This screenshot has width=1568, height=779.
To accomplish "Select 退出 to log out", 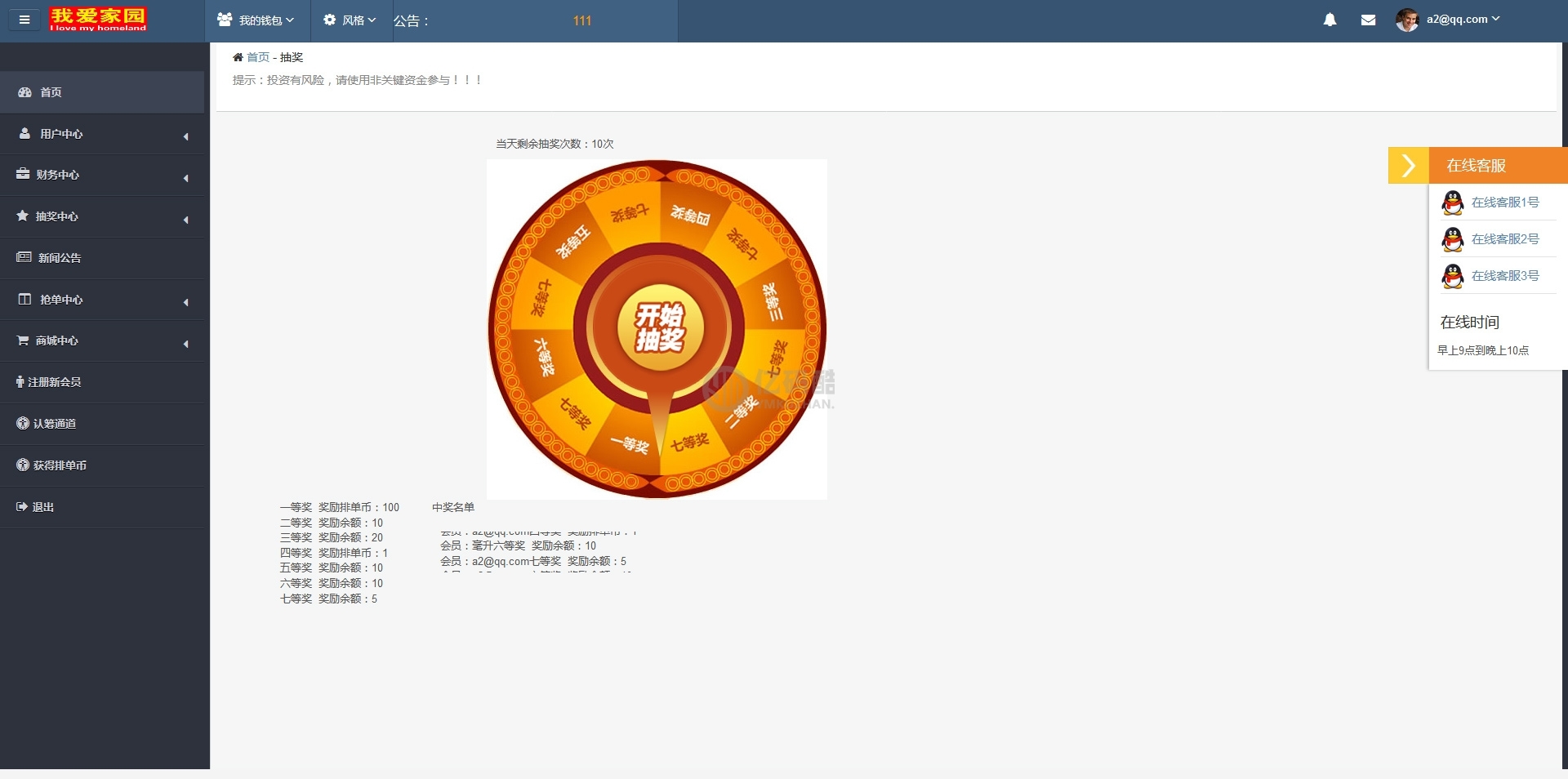I will [x=42, y=507].
